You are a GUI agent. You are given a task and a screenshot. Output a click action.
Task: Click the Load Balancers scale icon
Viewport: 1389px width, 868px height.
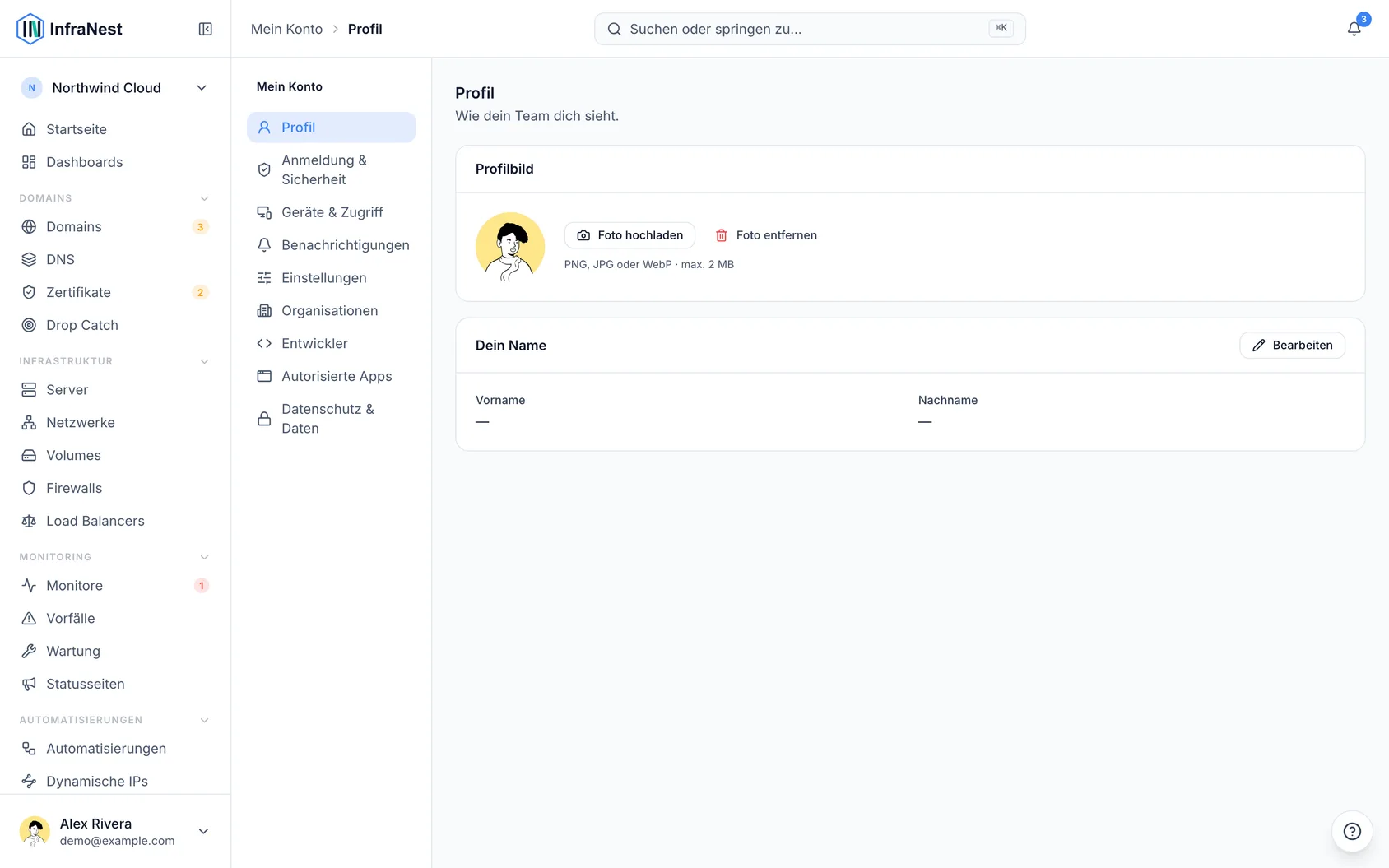29,521
